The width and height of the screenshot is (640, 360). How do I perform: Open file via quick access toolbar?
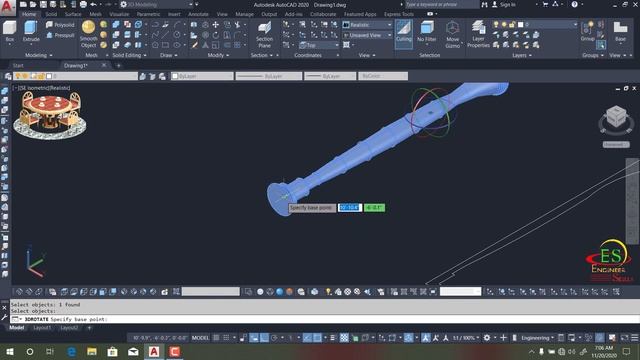(x=33, y=4)
